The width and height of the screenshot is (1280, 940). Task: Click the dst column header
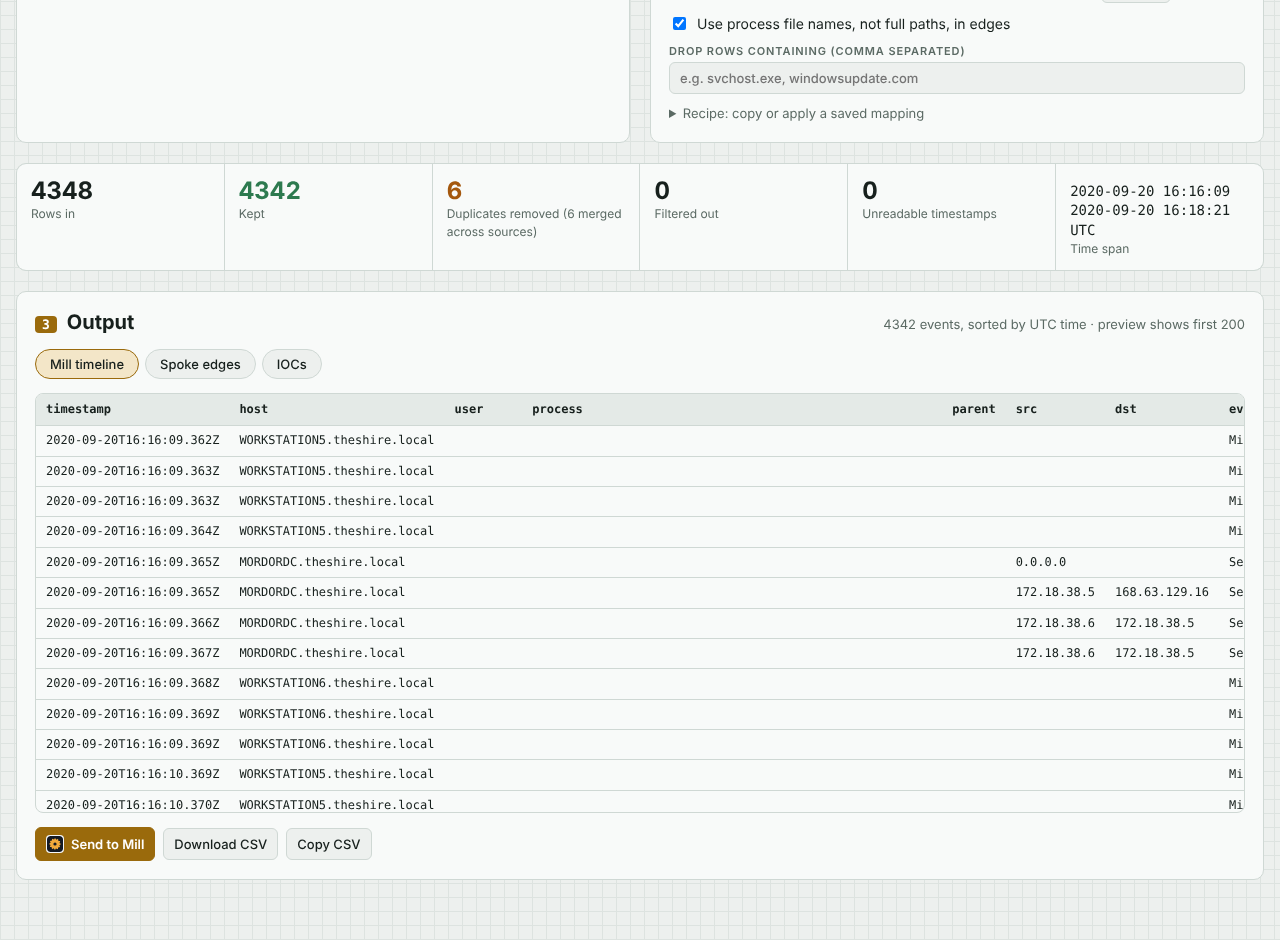pyautogui.click(x=1126, y=409)
